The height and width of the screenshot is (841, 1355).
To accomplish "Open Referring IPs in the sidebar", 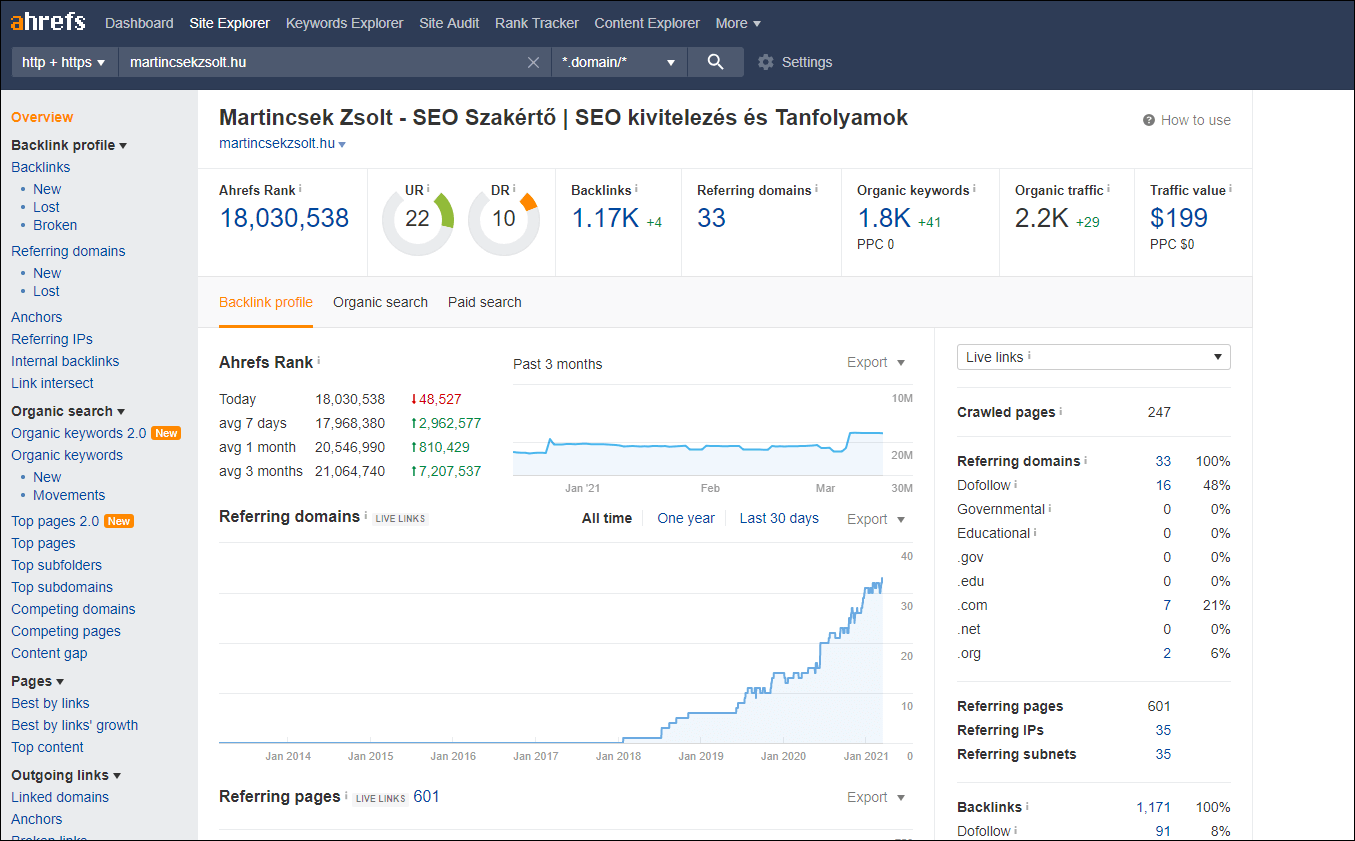I will point(52,339).
